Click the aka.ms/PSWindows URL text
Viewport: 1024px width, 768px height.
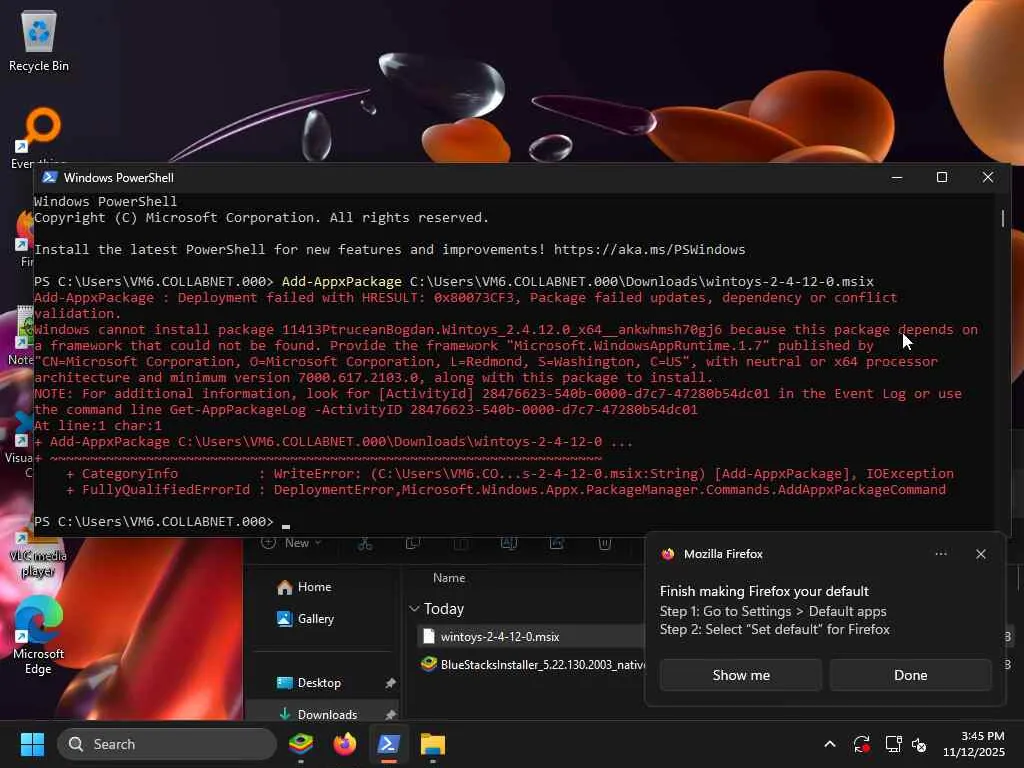click(x=649, y=249)
